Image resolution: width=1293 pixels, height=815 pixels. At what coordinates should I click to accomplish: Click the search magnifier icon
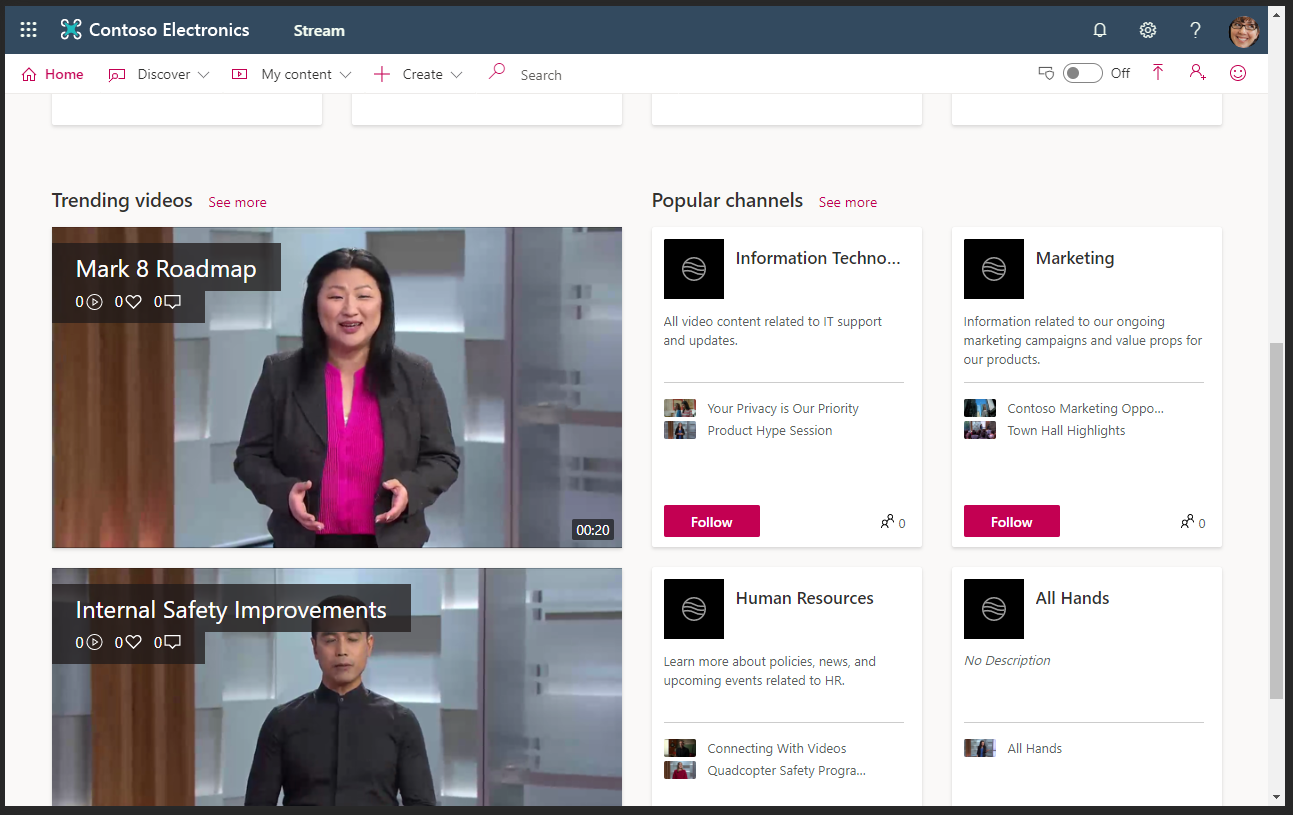pyautogui.click(x=496, y=72)
